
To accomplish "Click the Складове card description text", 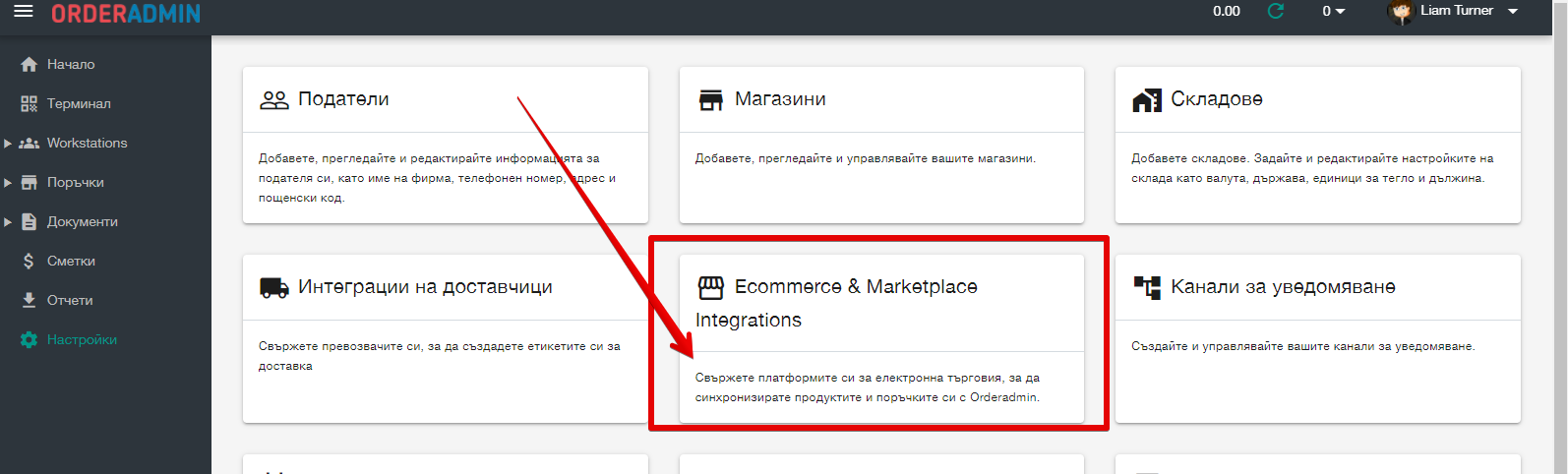I will (x=1312, y=168).
